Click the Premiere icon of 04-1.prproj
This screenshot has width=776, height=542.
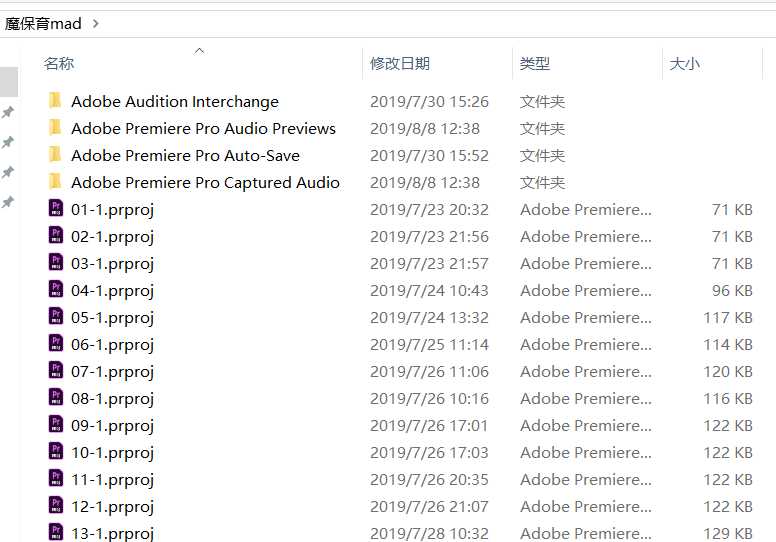[x=56, y=290]
